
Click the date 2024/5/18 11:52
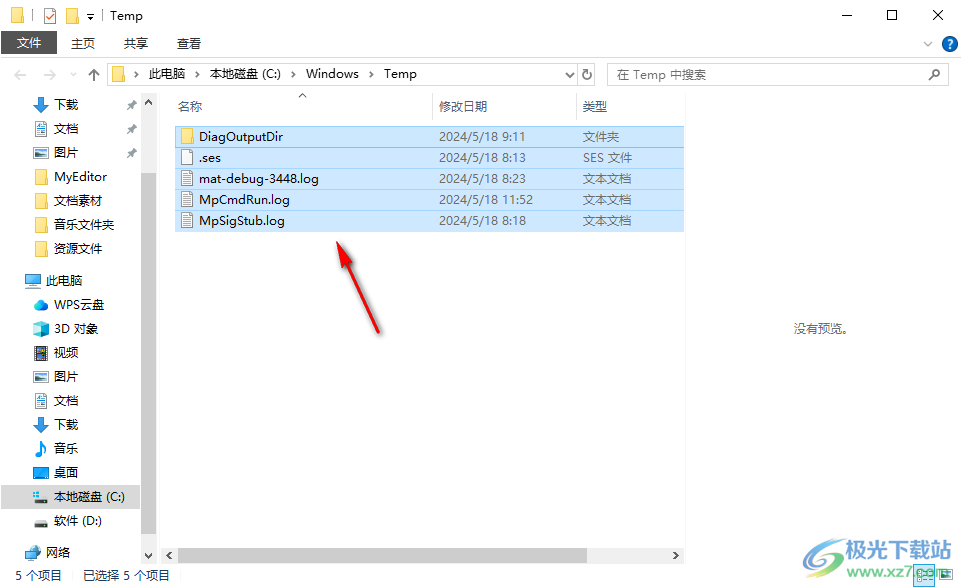click(x=486, y=199)
